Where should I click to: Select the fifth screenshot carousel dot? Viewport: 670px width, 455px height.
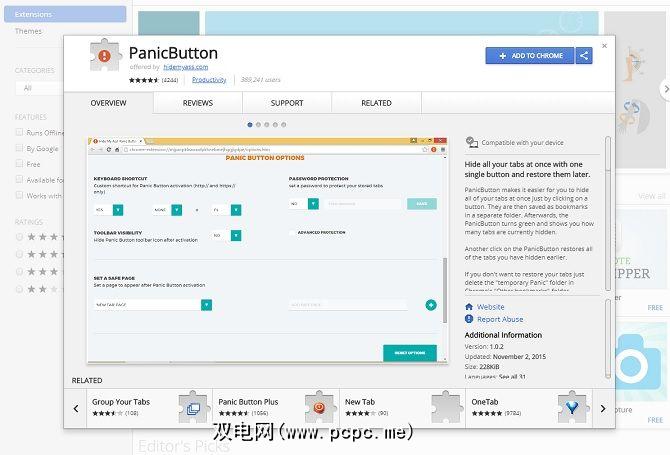click(284, 125)
